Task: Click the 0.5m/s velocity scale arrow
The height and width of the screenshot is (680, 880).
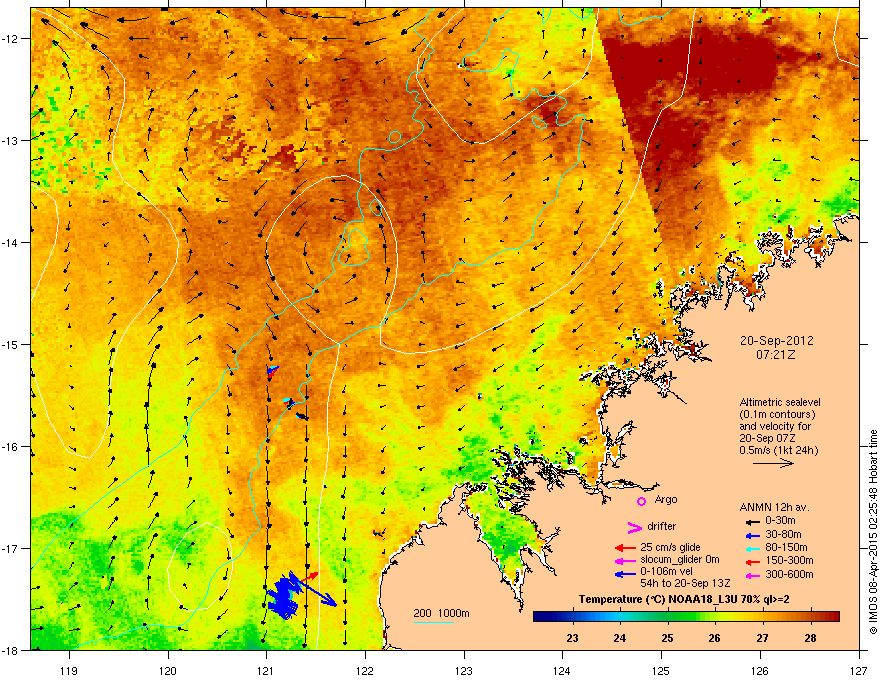Action: [x=773, y=463]
